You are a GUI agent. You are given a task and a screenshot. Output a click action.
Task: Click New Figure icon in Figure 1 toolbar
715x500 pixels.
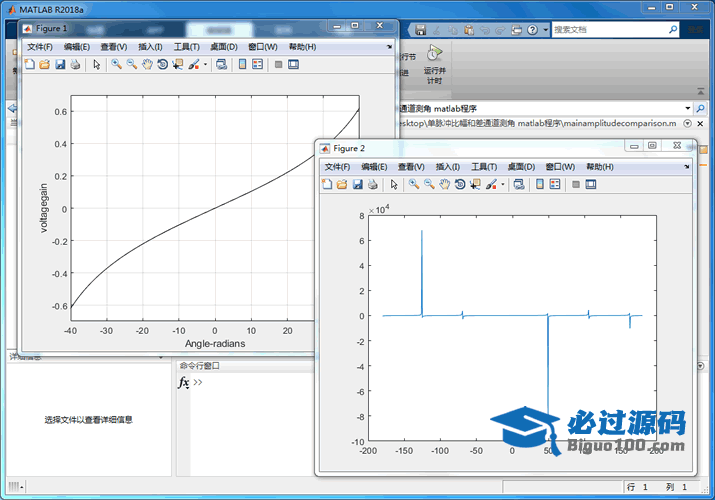point(30,64)
